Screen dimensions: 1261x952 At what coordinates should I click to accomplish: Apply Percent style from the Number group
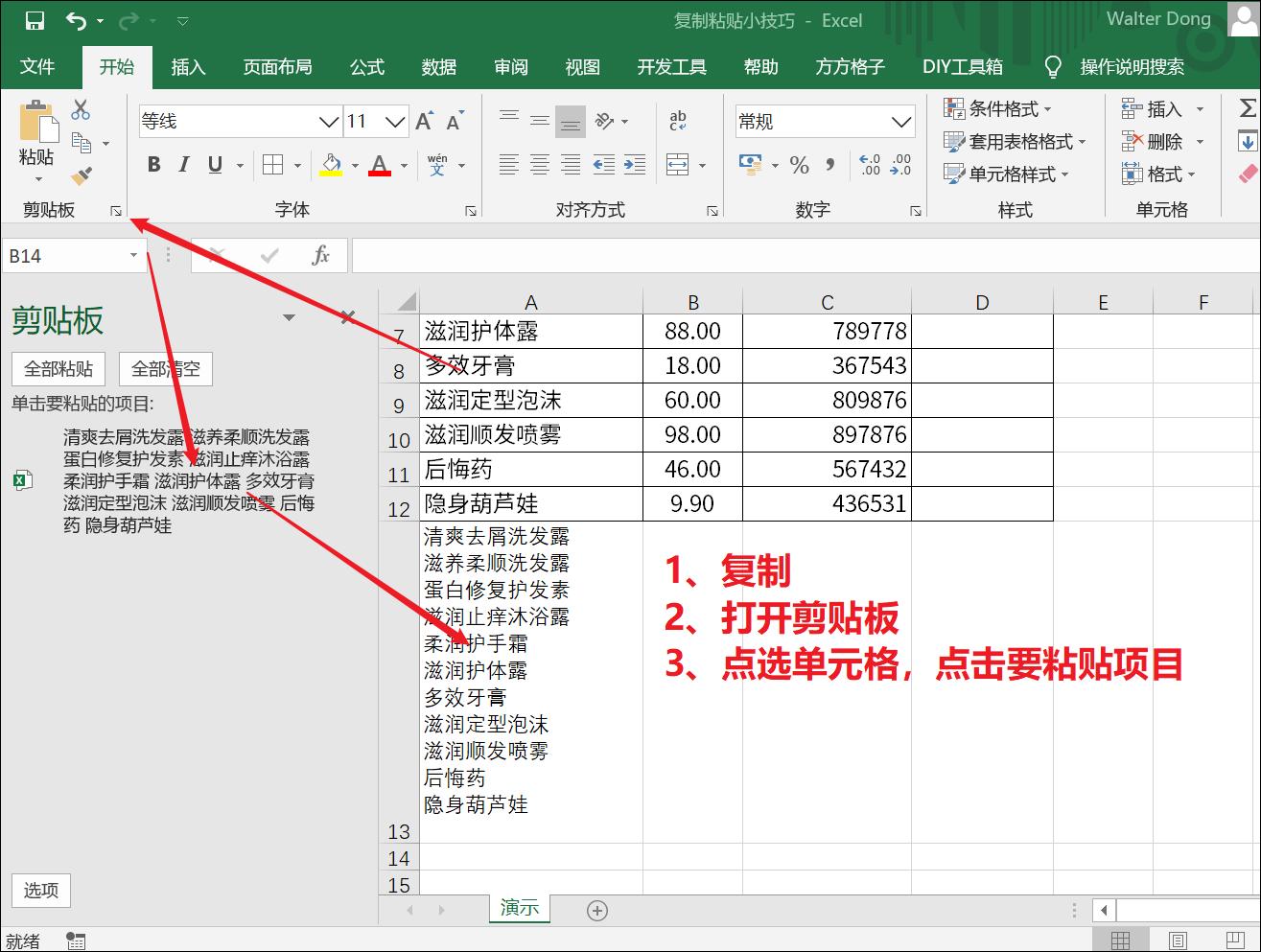pos(799,165)
